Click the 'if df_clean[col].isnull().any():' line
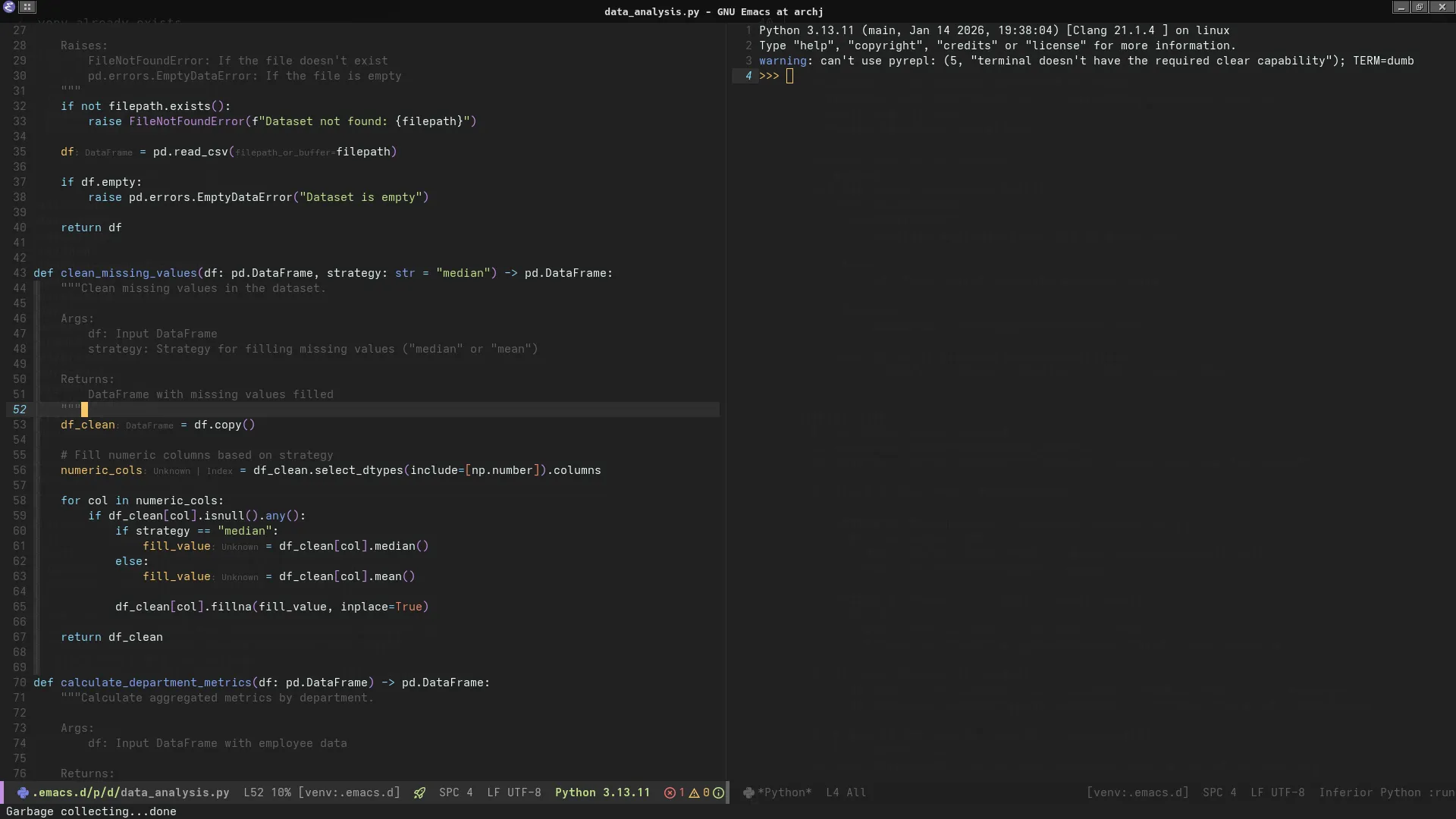The height and width of the screenshot is (819, 1456). tap(197, 516)
